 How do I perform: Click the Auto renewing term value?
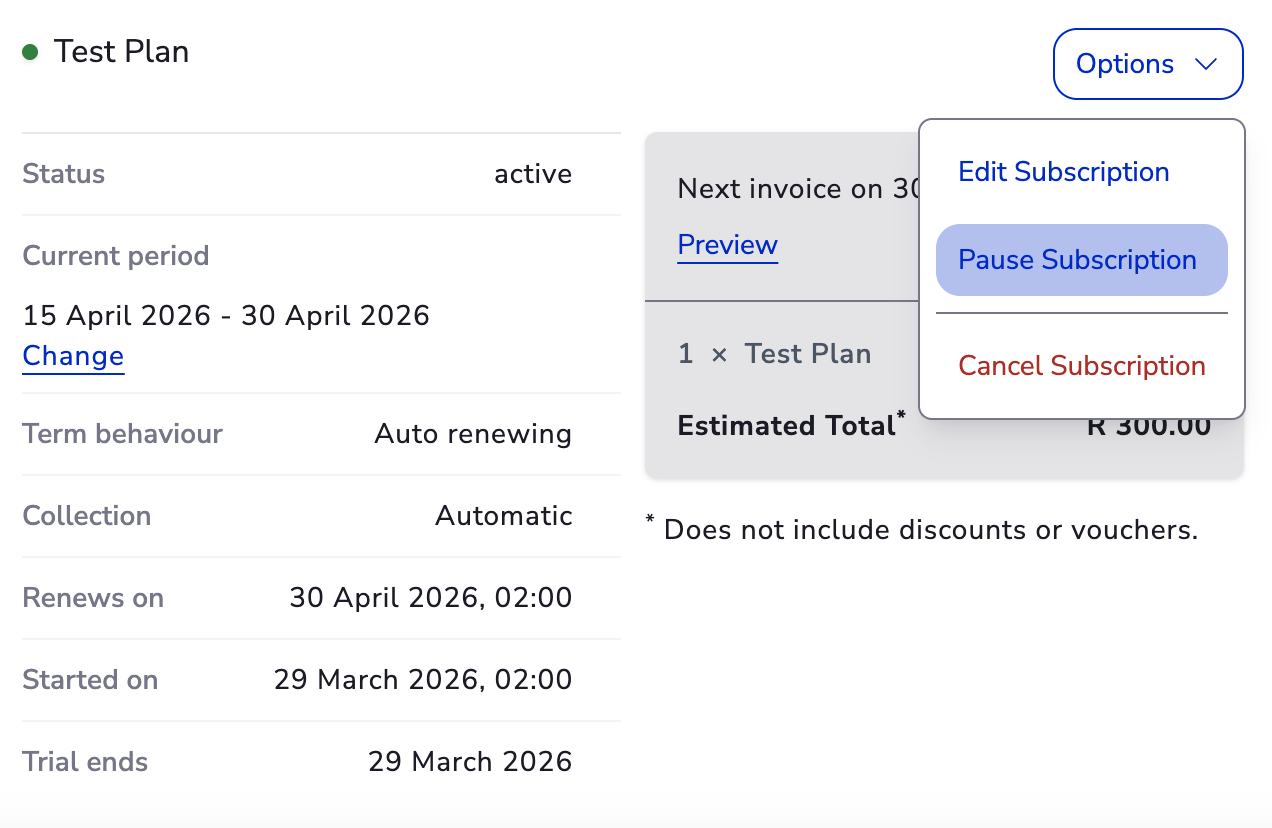[x=473, y=434]
